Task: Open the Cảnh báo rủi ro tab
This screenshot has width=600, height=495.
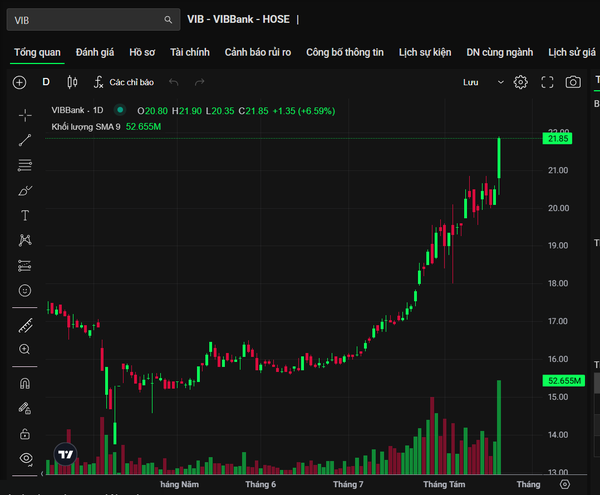Action: point(258,52)
